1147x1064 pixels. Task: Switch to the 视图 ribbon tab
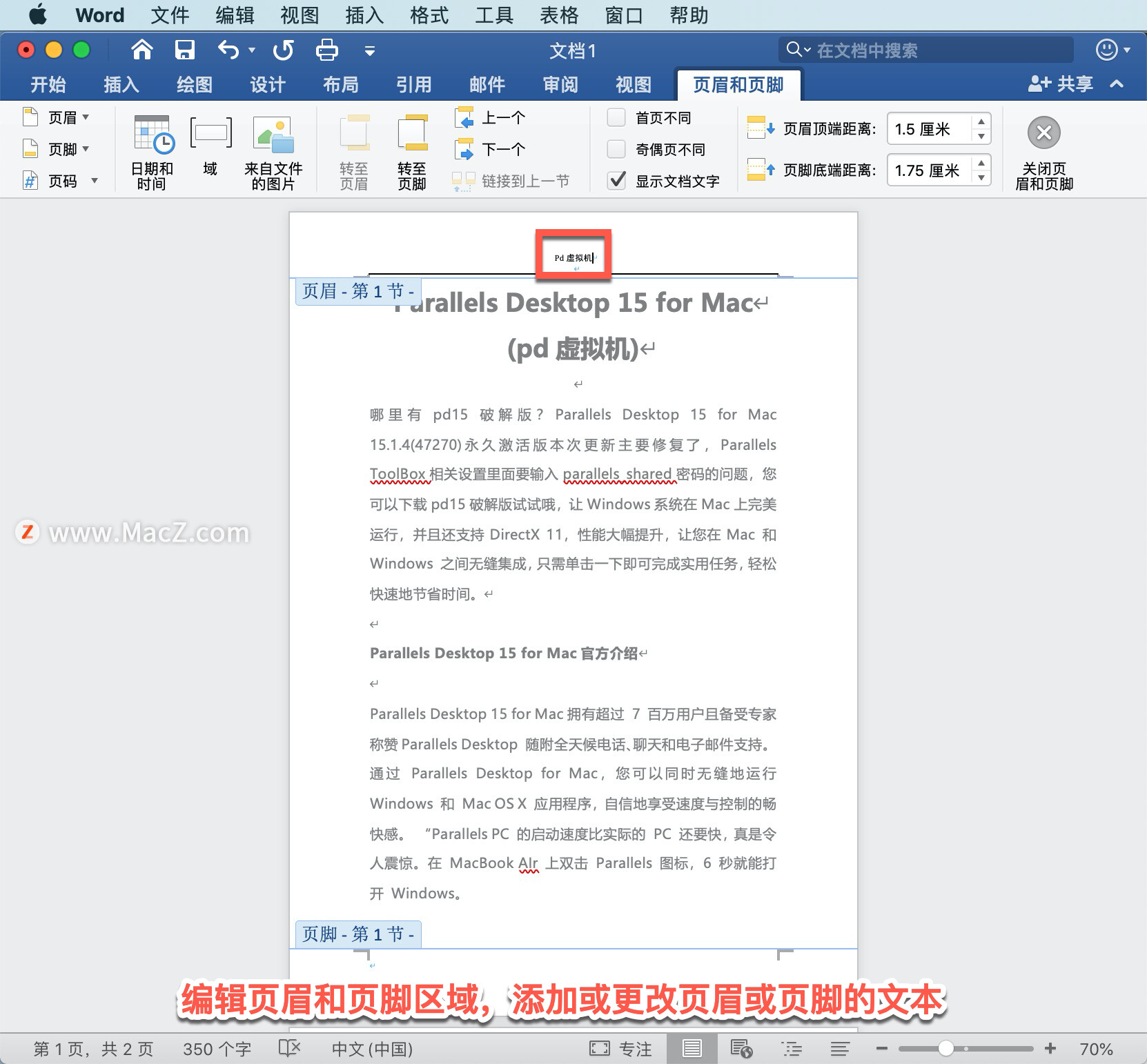[634, 85]
